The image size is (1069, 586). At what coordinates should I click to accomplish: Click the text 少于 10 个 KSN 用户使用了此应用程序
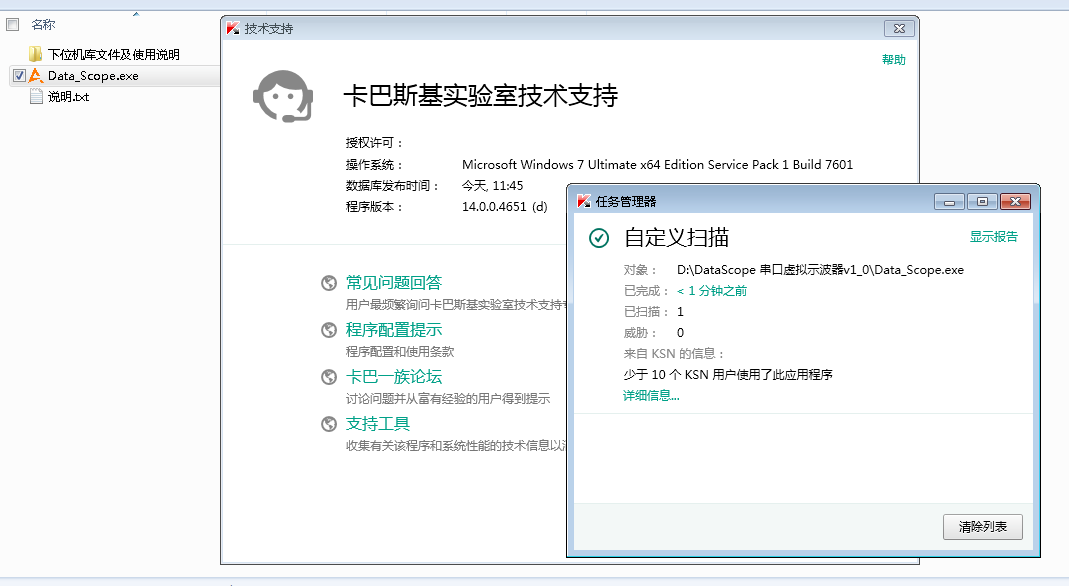coord(728,375)
